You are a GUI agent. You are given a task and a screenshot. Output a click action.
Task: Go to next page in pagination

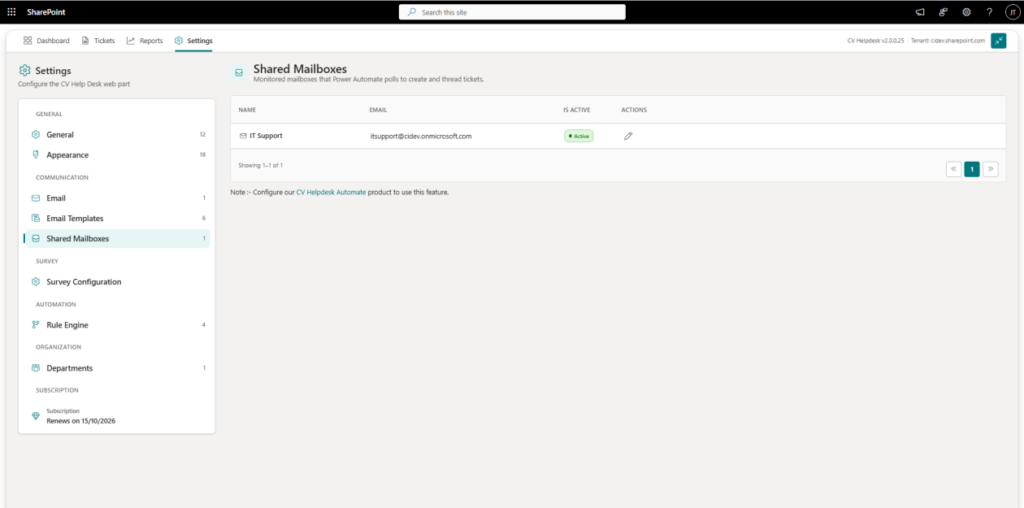(990, 169)
